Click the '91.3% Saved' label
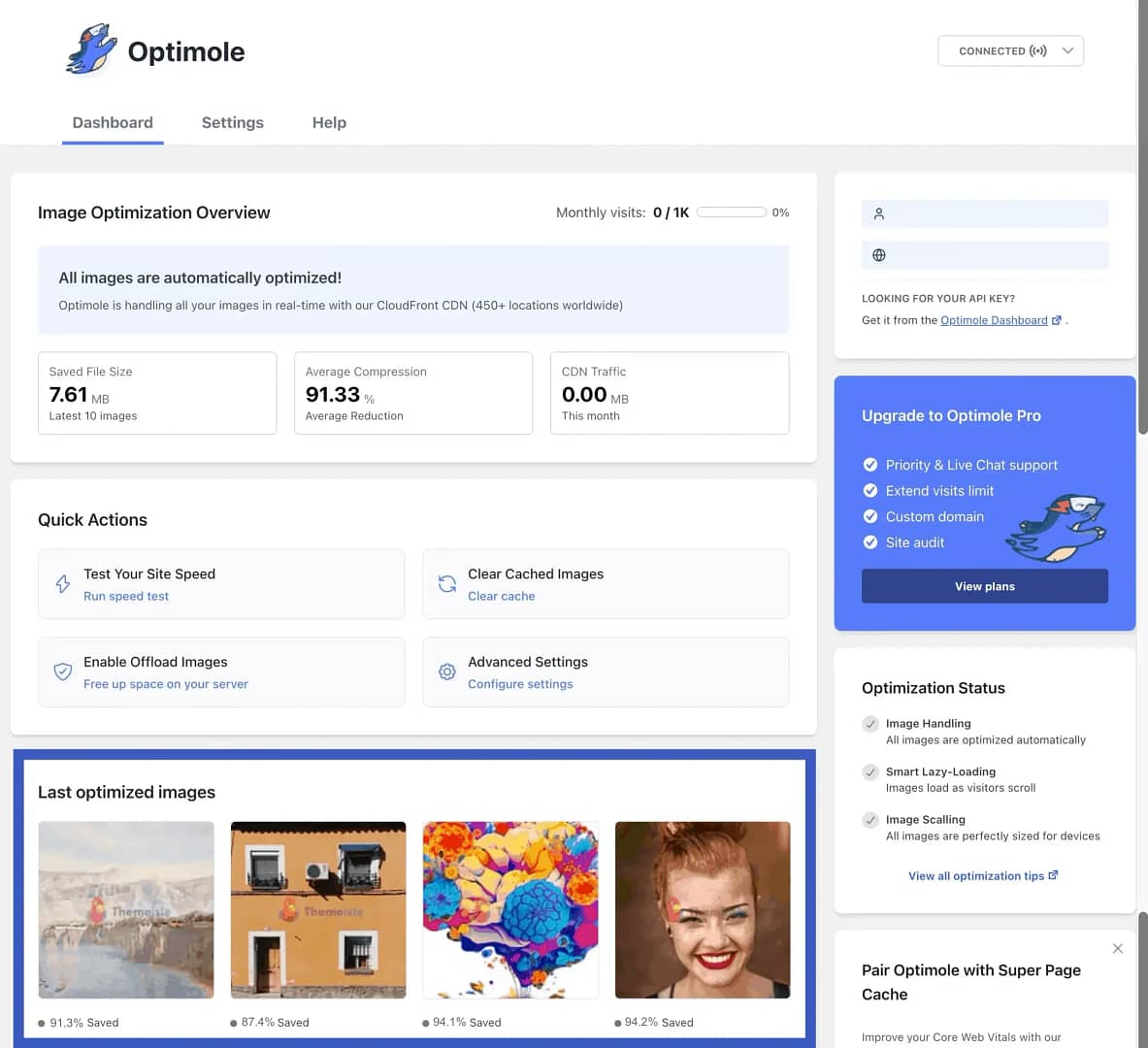The image size is (1148, 1048). 84,1023
